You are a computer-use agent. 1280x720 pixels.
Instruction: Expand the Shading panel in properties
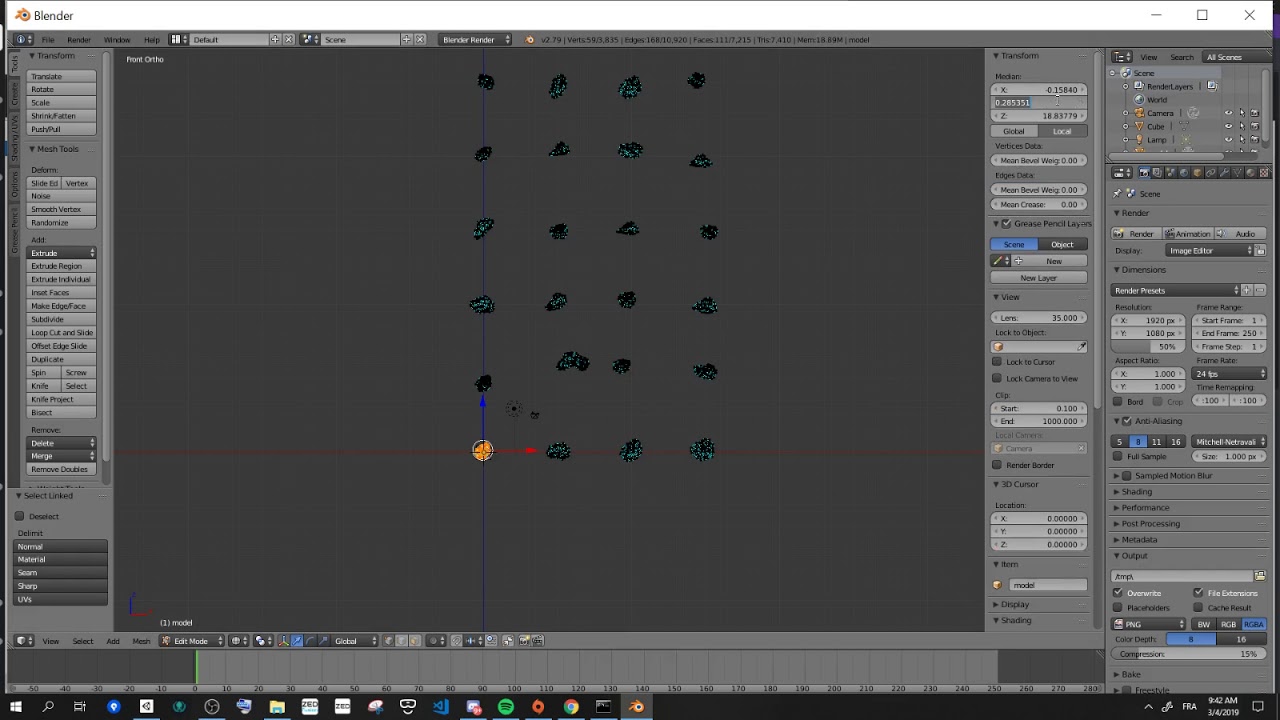(x=1137, y=491)
